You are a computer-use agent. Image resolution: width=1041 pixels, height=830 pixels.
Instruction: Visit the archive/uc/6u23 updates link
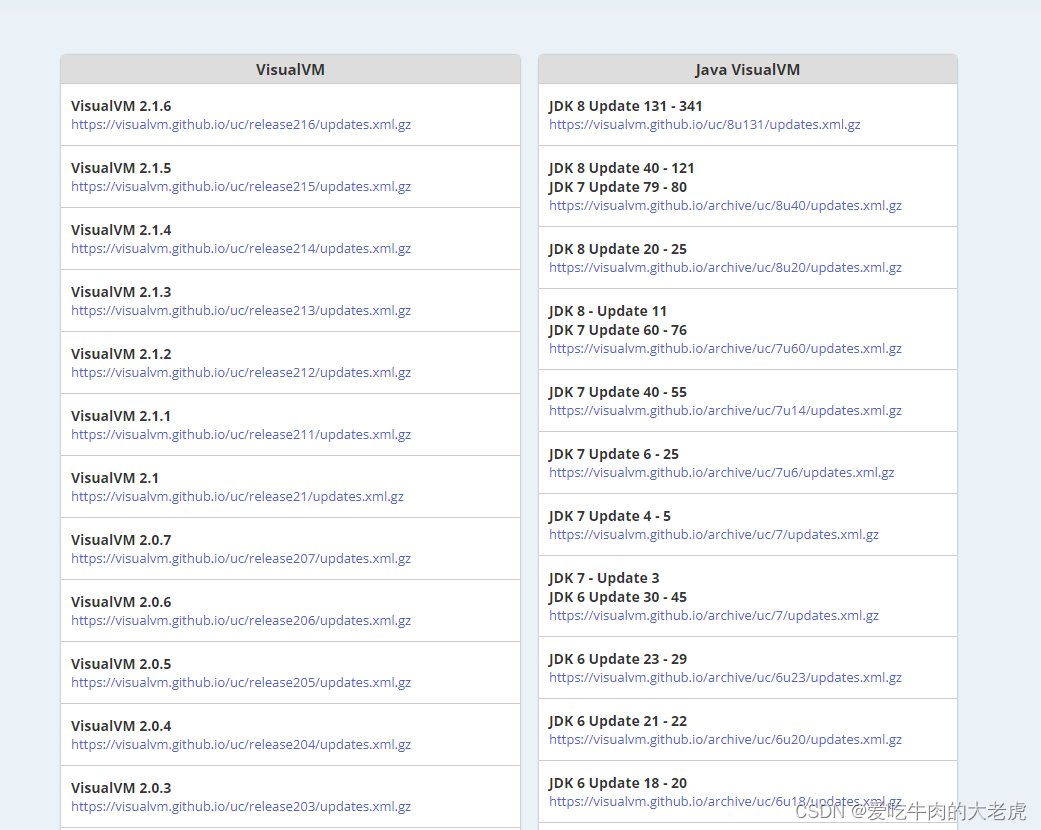click(725, 678)
